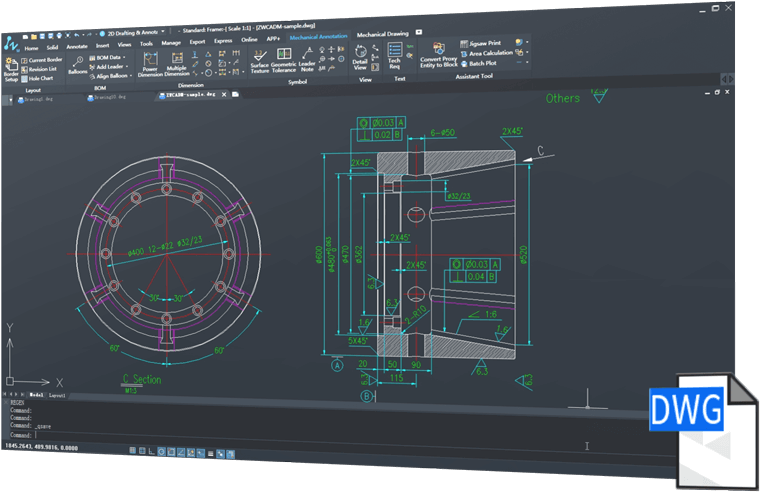Toggle the grid display in status bar
This screenshot has height=492, width=760.
pos(143,450)
